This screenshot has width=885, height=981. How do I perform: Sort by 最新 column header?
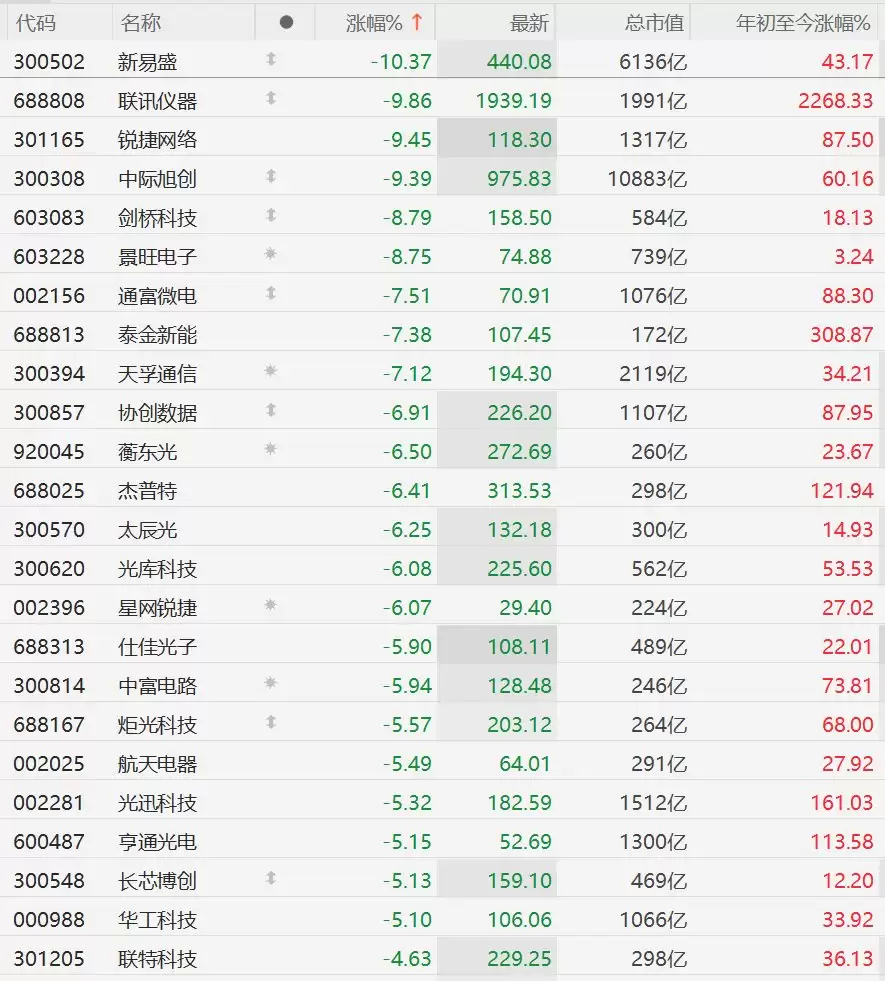click(x=529, y=23)
